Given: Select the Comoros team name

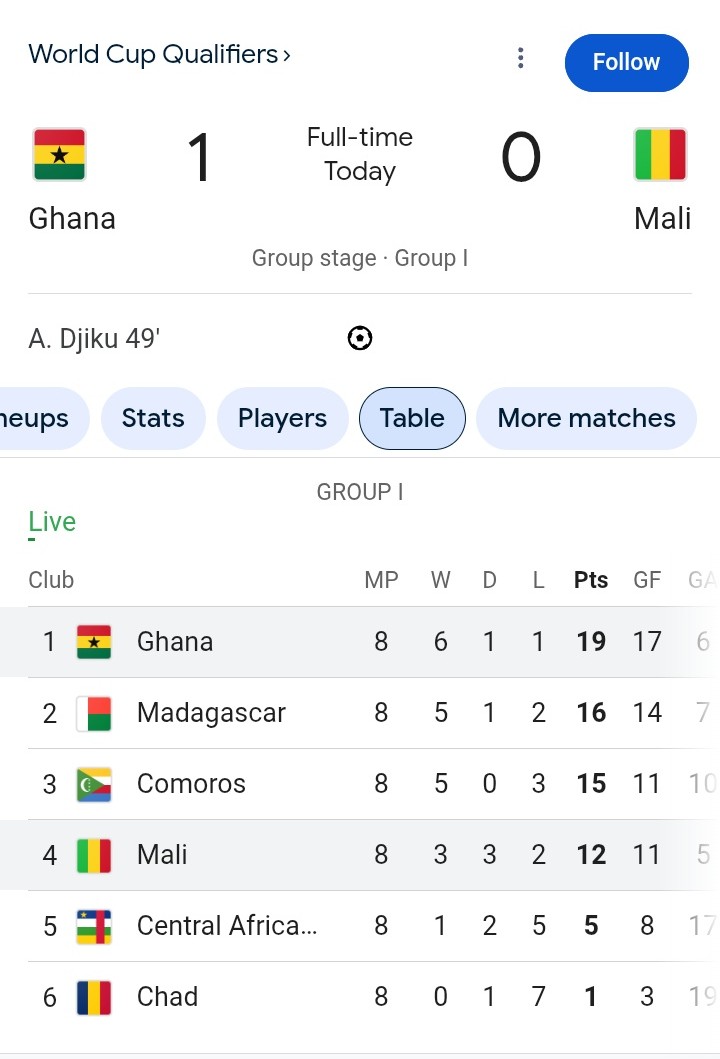Looking at the screenshot, I should [x=191, y=784].
